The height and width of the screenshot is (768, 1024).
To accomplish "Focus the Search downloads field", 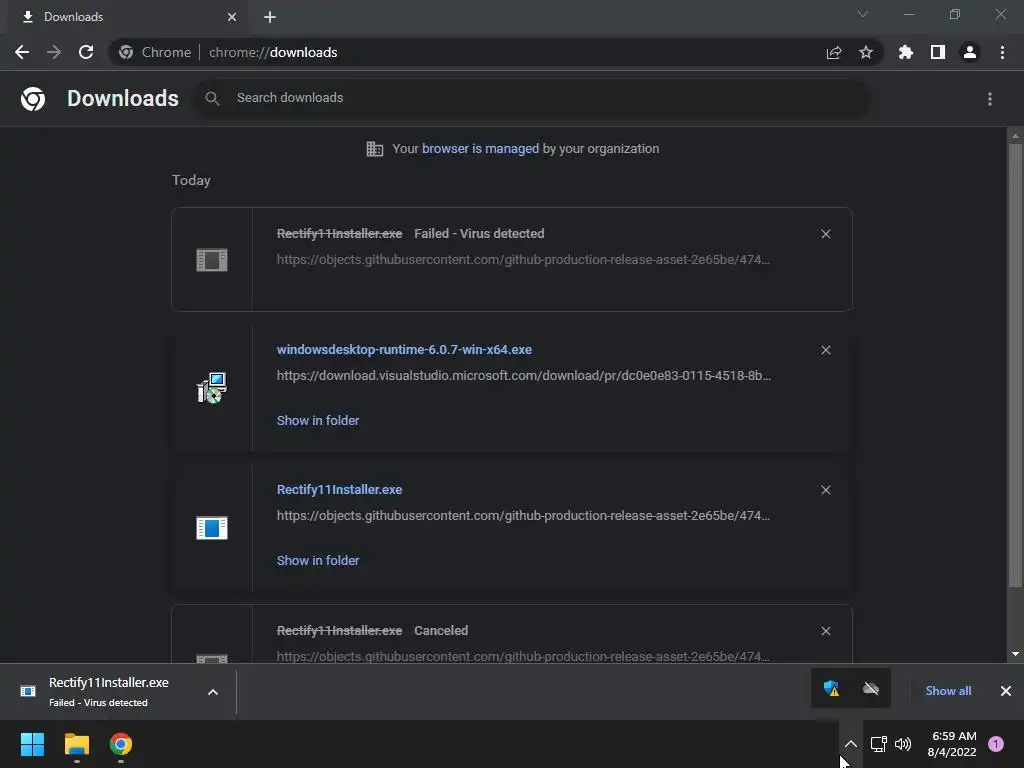I will point(531,98).
